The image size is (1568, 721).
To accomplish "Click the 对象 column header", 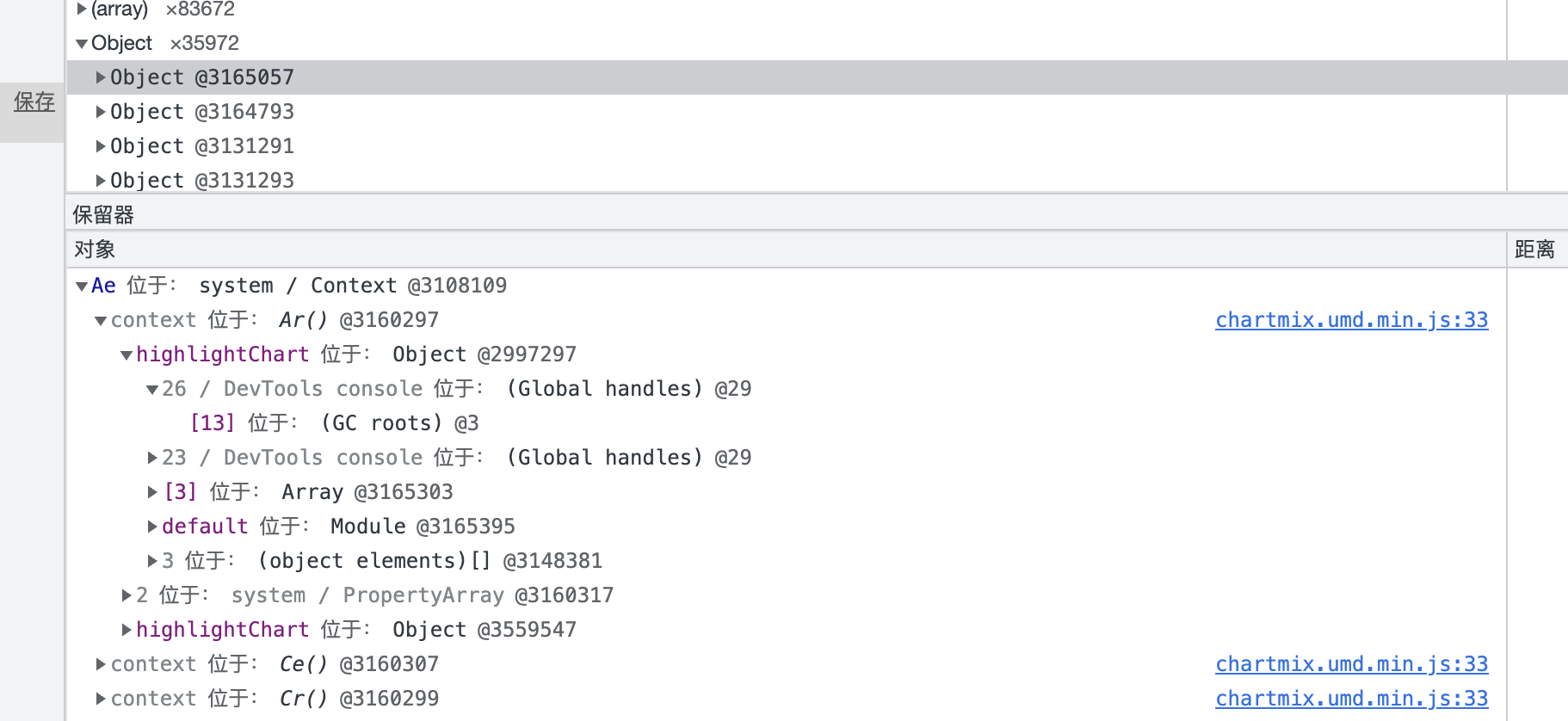I will pyautogui.click(x=95, y=250).
